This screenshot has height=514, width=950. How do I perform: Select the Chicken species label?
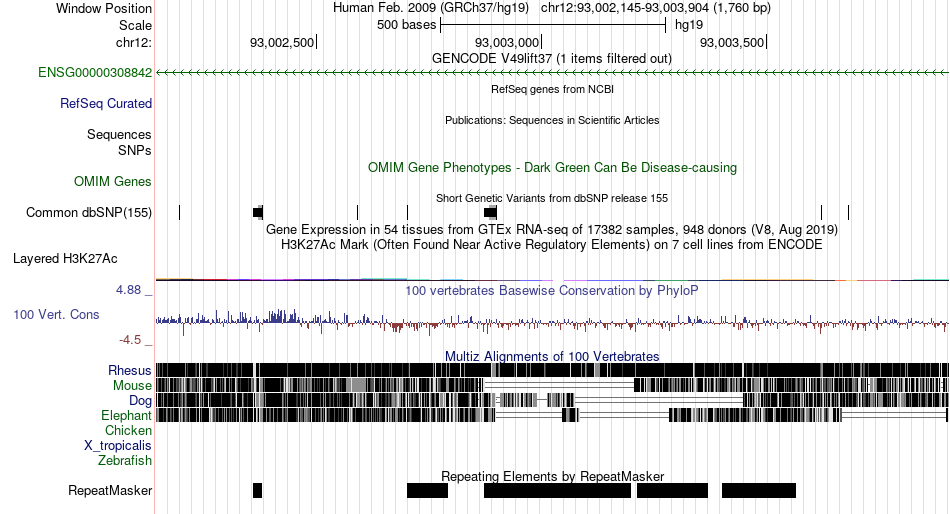[128, 430]
